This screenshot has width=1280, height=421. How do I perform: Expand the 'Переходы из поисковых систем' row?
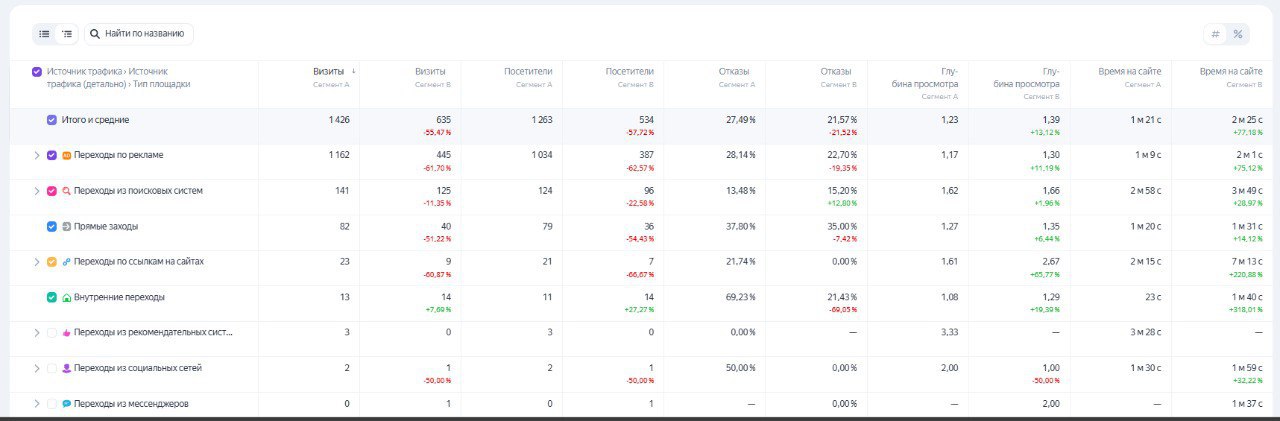37,191
